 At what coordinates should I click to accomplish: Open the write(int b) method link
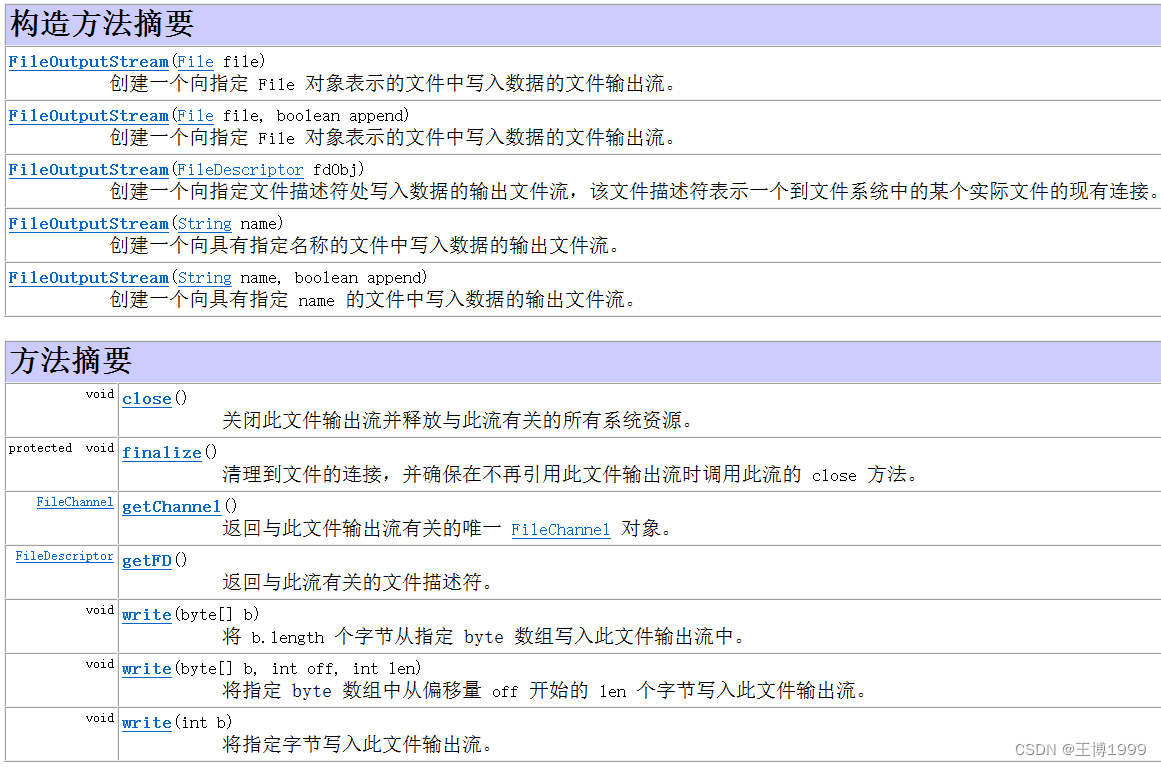147,723
